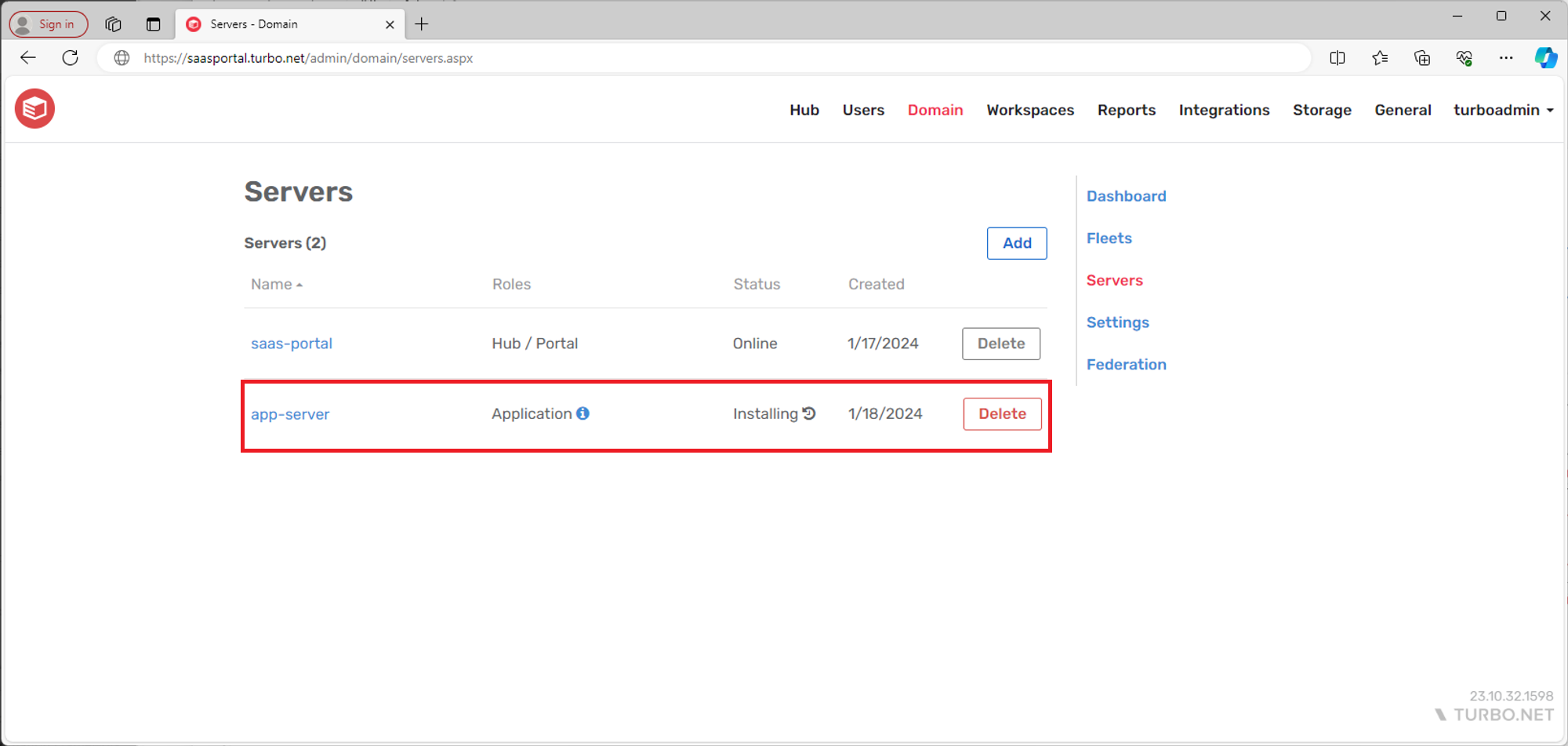The image size is (1568, 746).
Task: Expand the turboadmin account dropdown
Action: (1503, 110)
